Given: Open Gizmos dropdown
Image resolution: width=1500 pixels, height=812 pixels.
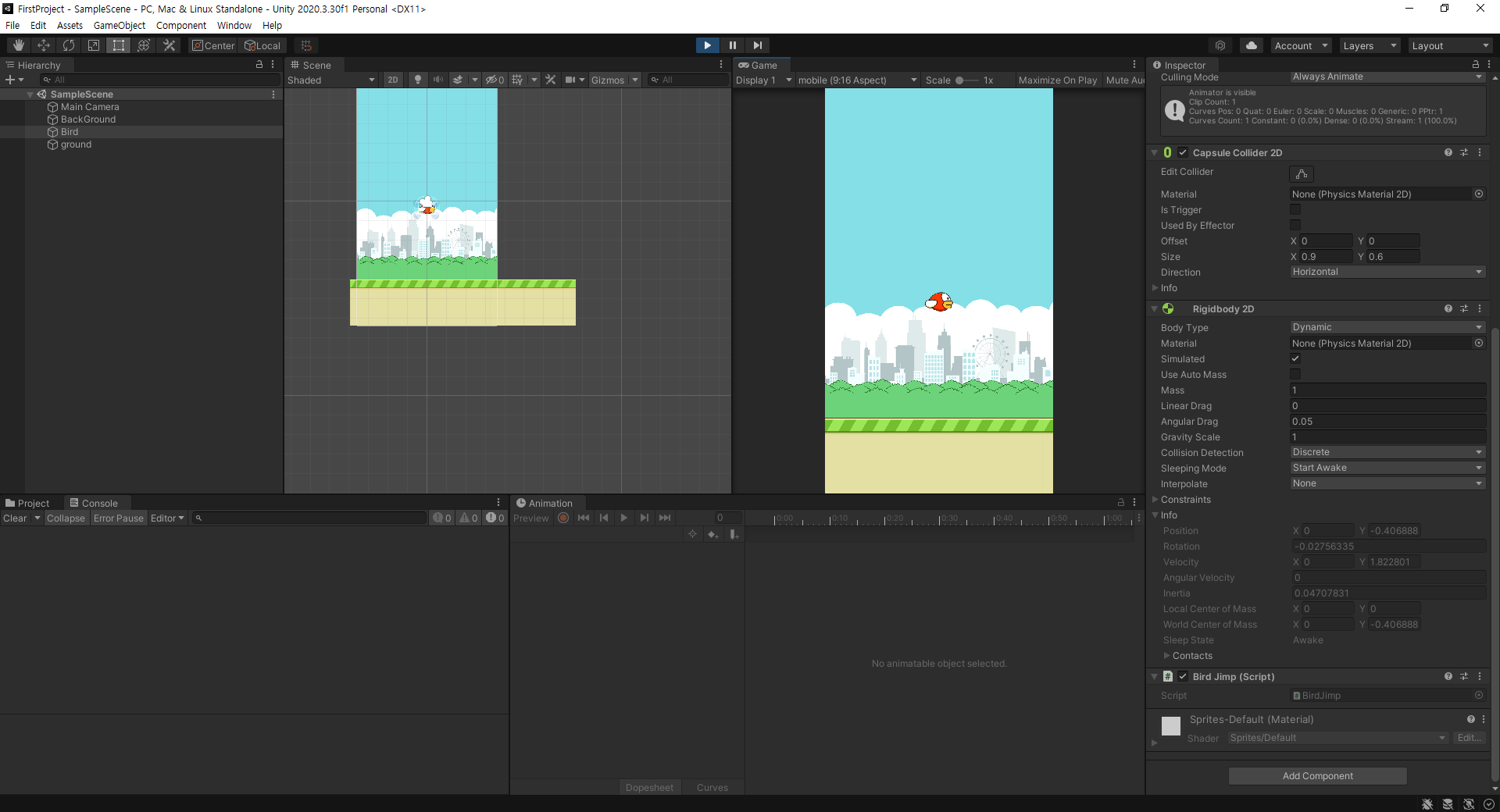Looking at the screenshot, I should [x=614, y=80].
